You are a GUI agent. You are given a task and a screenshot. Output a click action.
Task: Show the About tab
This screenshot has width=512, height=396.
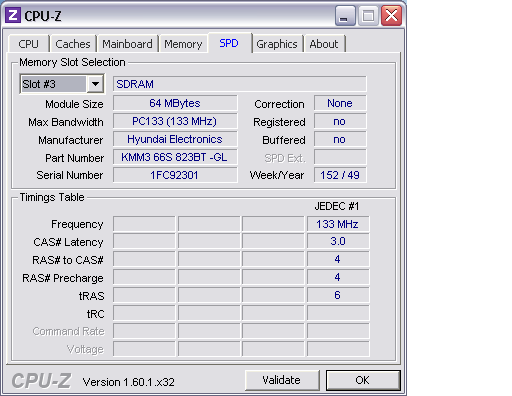[324, 44]
